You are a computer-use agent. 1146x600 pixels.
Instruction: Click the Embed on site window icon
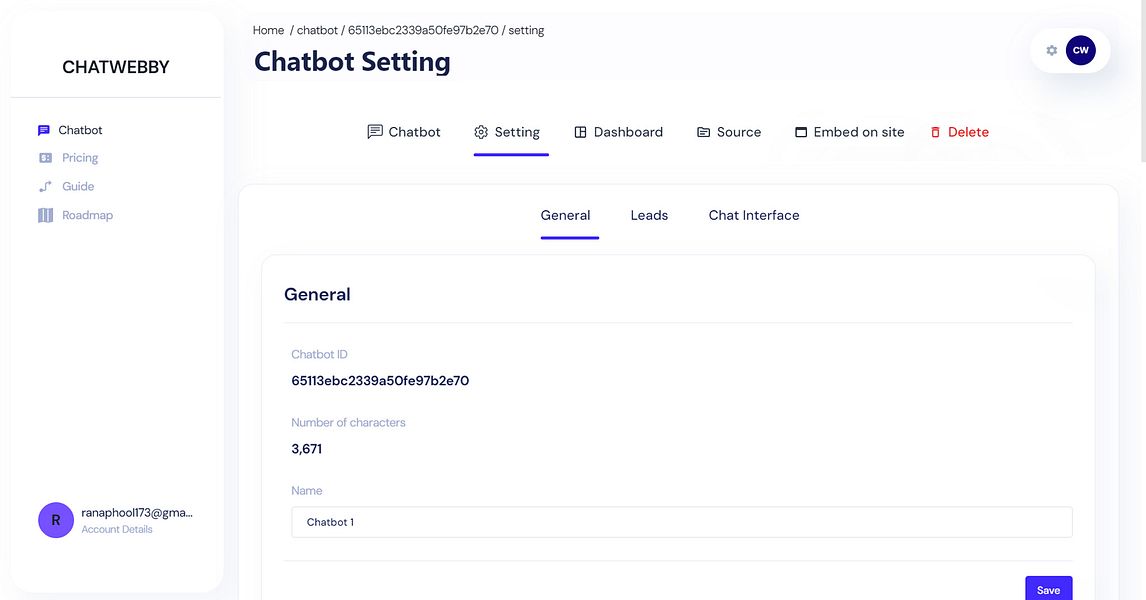801,132
